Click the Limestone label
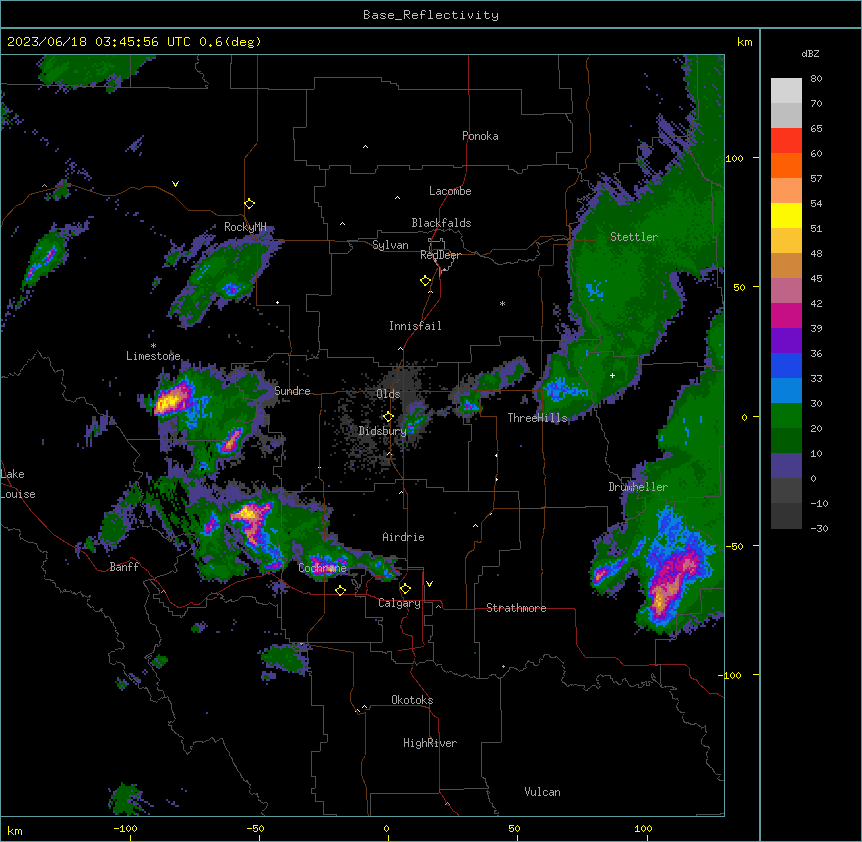 click(x=153, y=356)
